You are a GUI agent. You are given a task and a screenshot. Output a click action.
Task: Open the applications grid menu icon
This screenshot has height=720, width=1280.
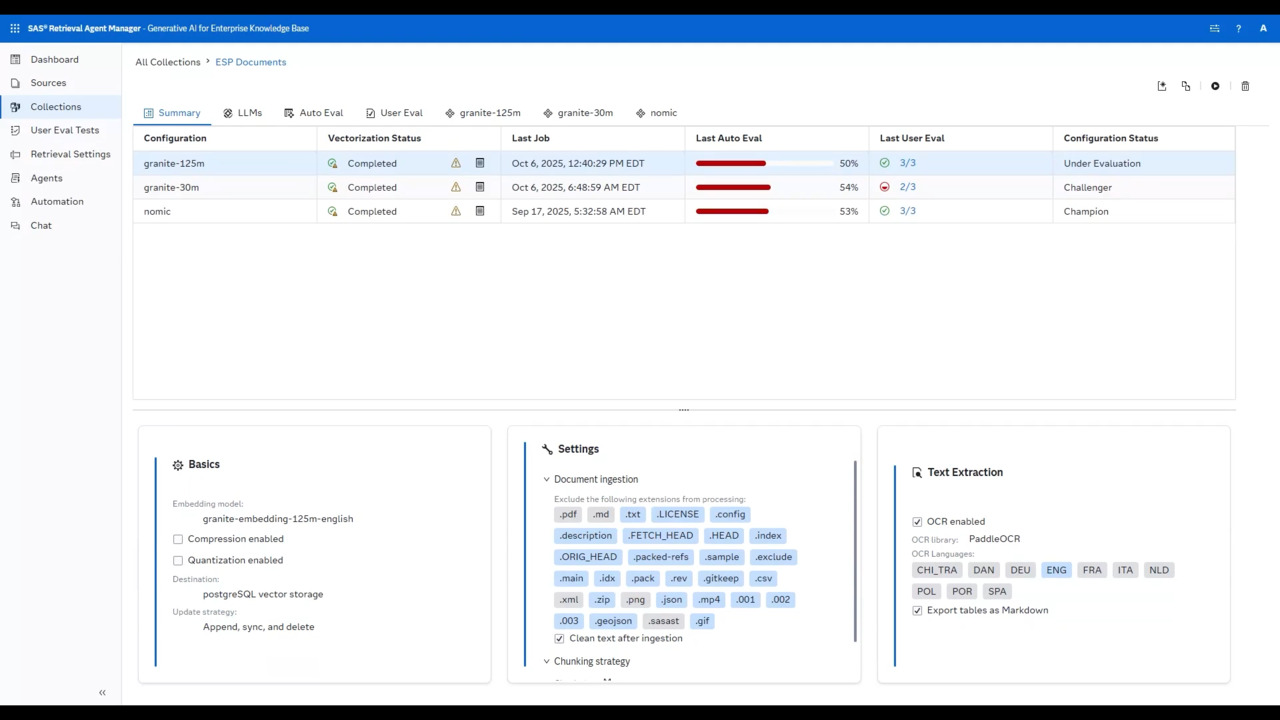(15, 28)
